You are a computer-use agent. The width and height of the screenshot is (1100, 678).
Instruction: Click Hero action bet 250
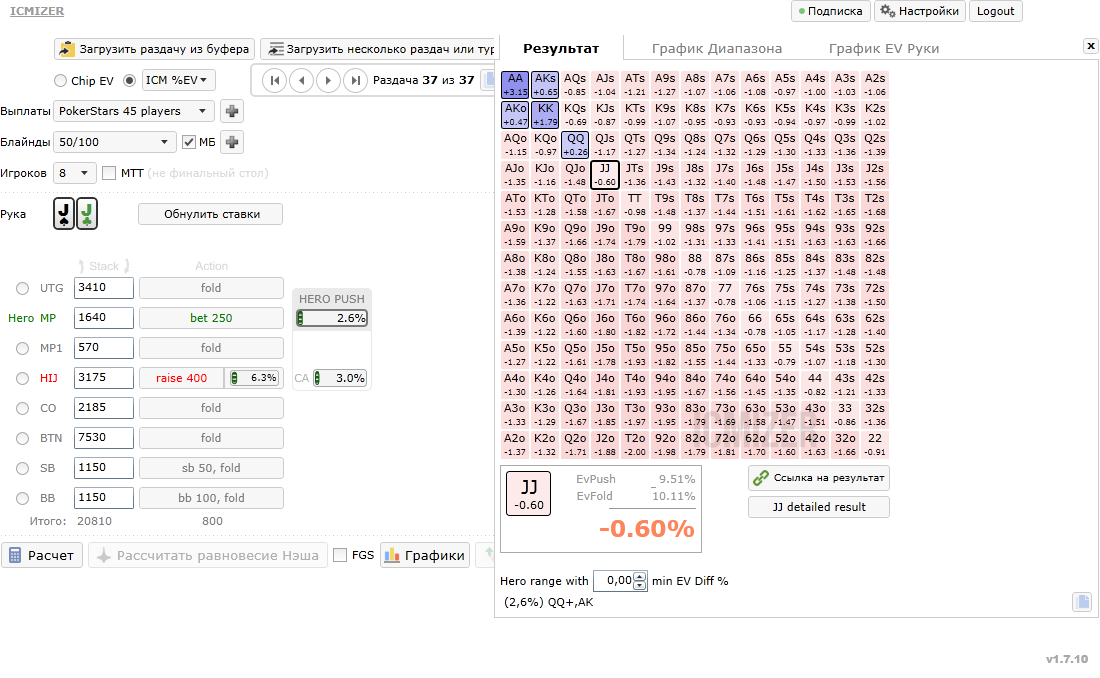(x=211, y=318)
